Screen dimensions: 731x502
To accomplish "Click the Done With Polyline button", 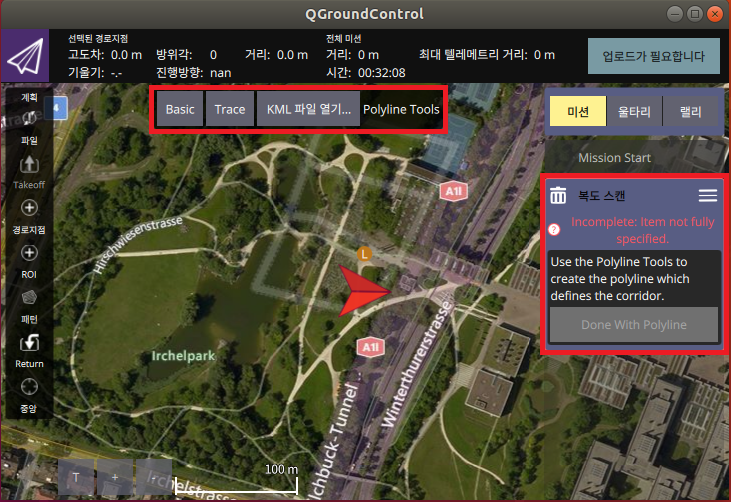I will point(634,324).
